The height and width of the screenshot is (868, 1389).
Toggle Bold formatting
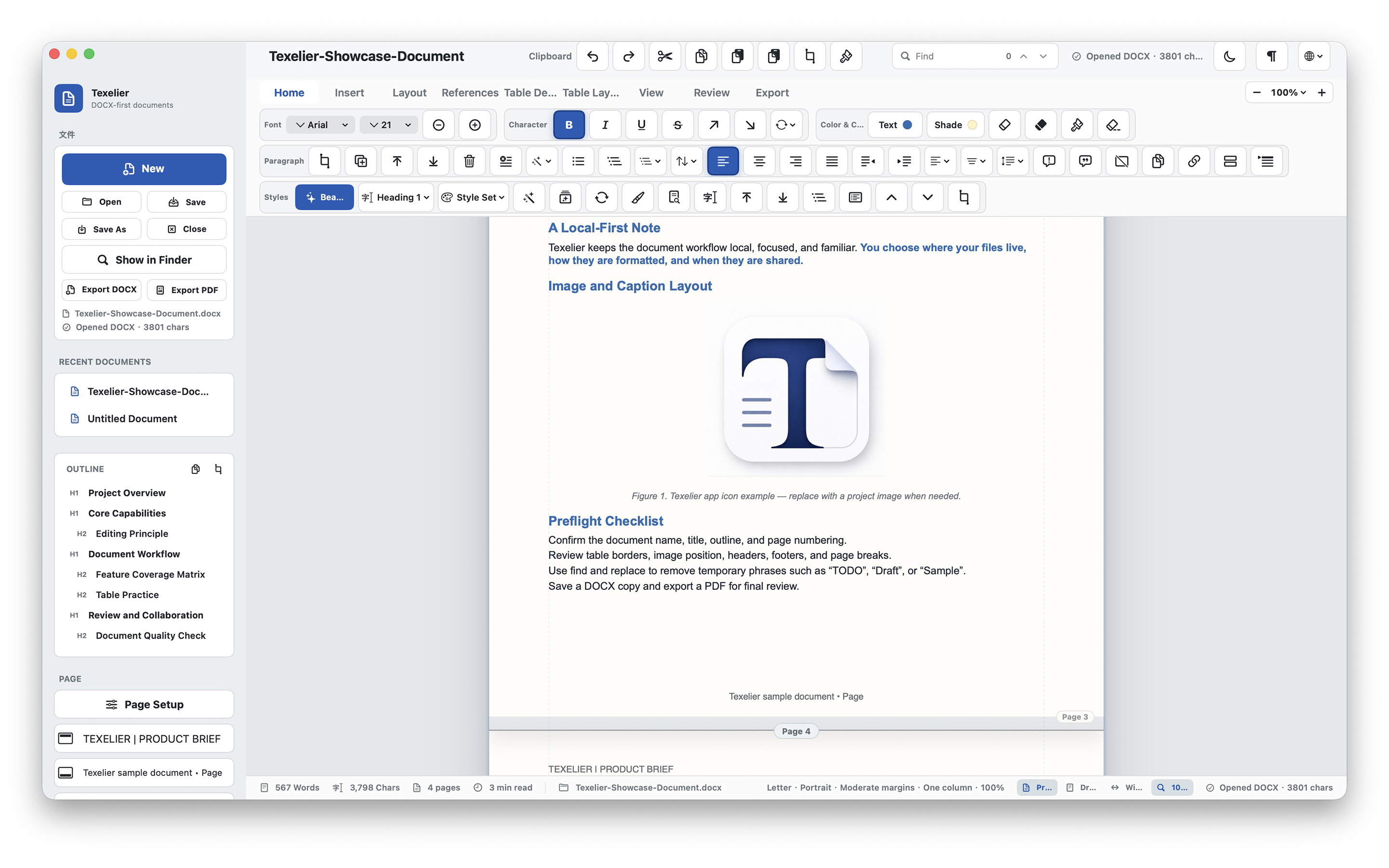[569, 124]
